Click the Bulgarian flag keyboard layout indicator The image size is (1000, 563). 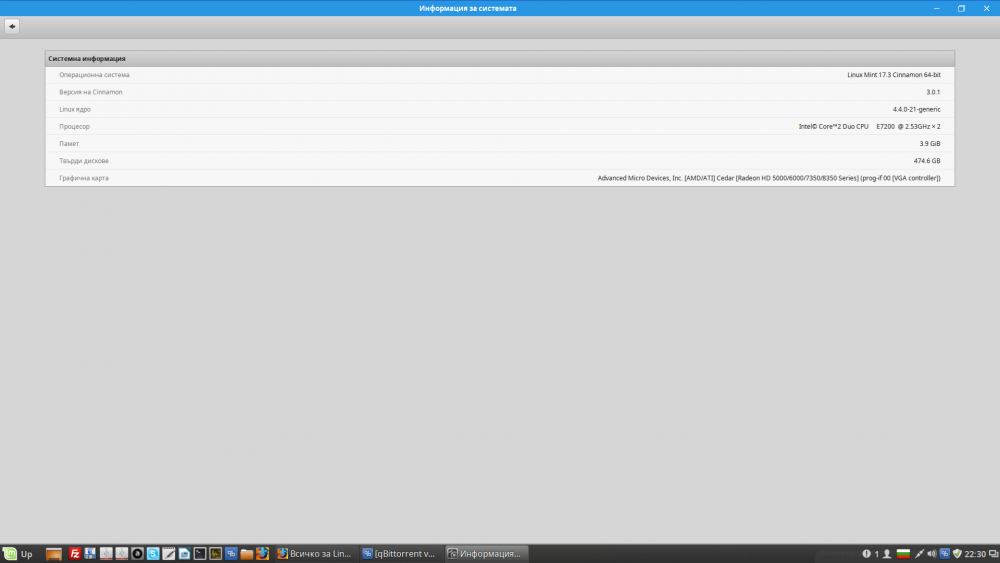click(x=903, y=553)
